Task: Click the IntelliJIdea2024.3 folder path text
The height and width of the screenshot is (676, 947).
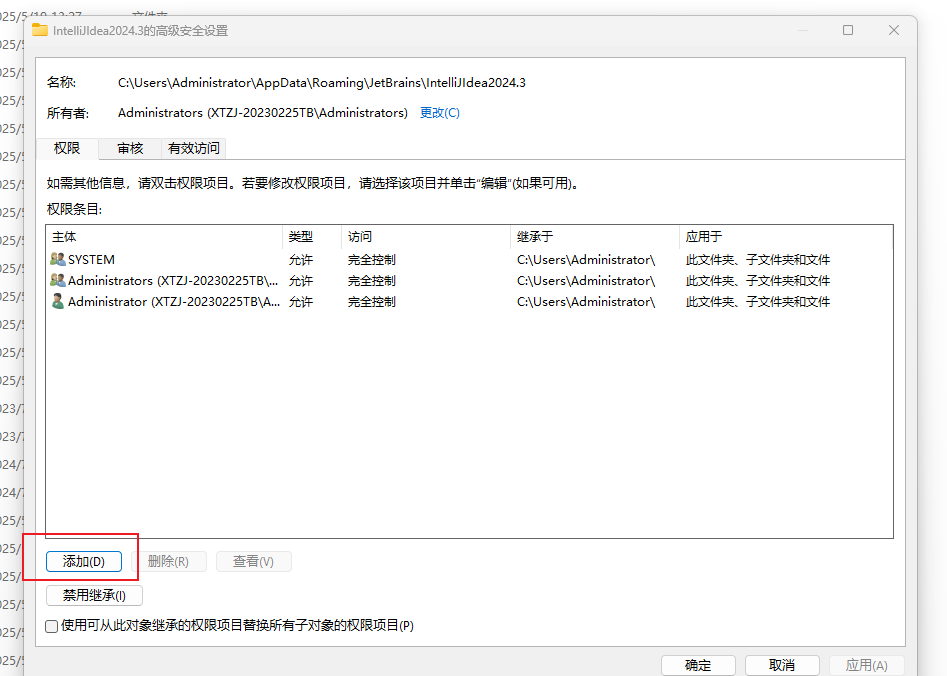Action: (322, 83)
